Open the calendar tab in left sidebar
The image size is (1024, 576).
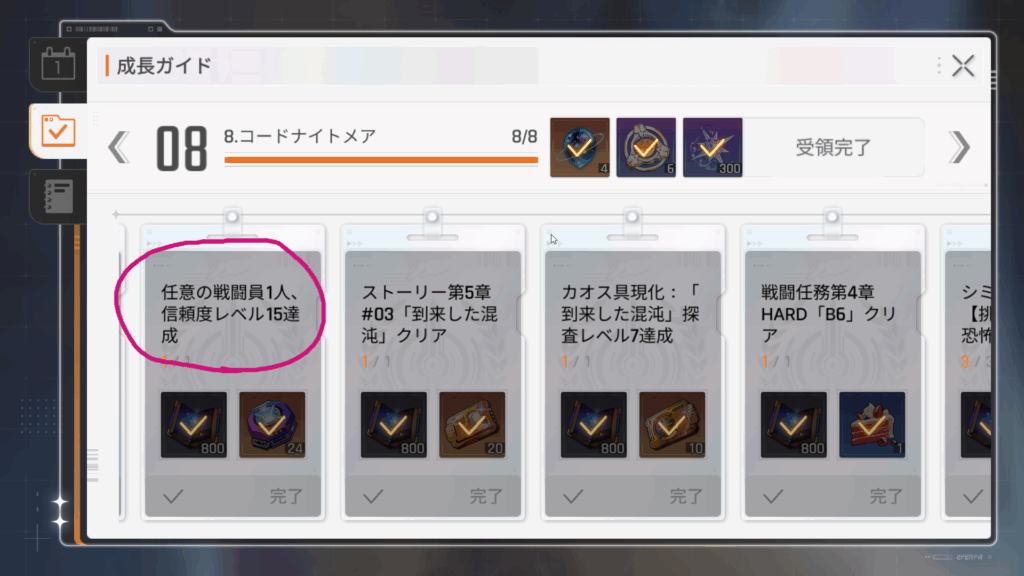click(58, 65)
